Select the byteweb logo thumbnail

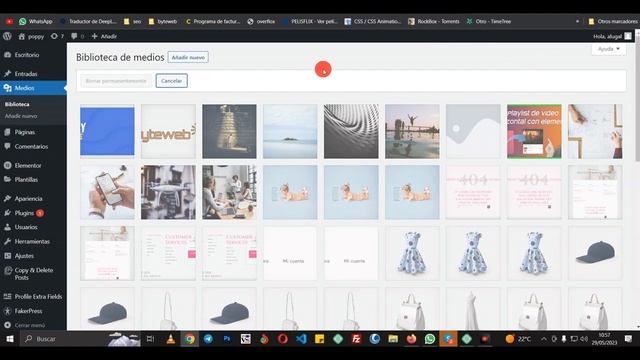point(168,131)
